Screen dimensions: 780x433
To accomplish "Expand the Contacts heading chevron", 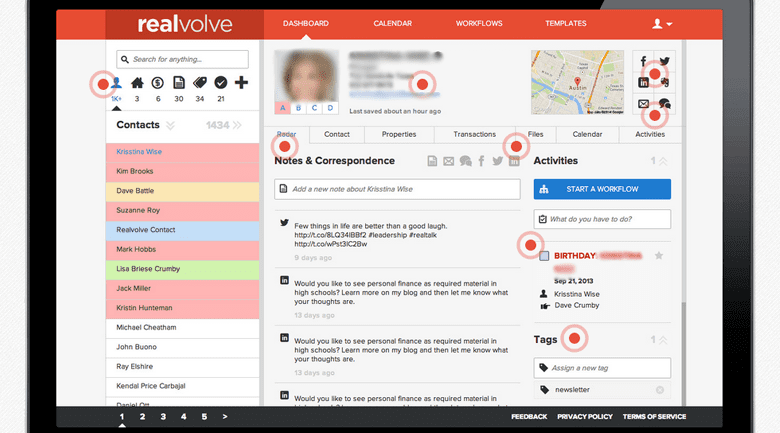I will 170,125.
